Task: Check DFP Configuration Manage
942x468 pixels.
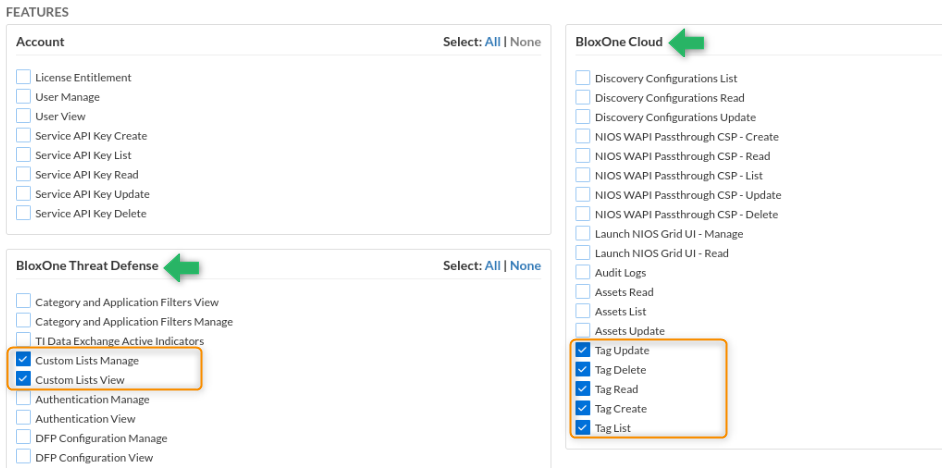Action: tap(24, 438)
